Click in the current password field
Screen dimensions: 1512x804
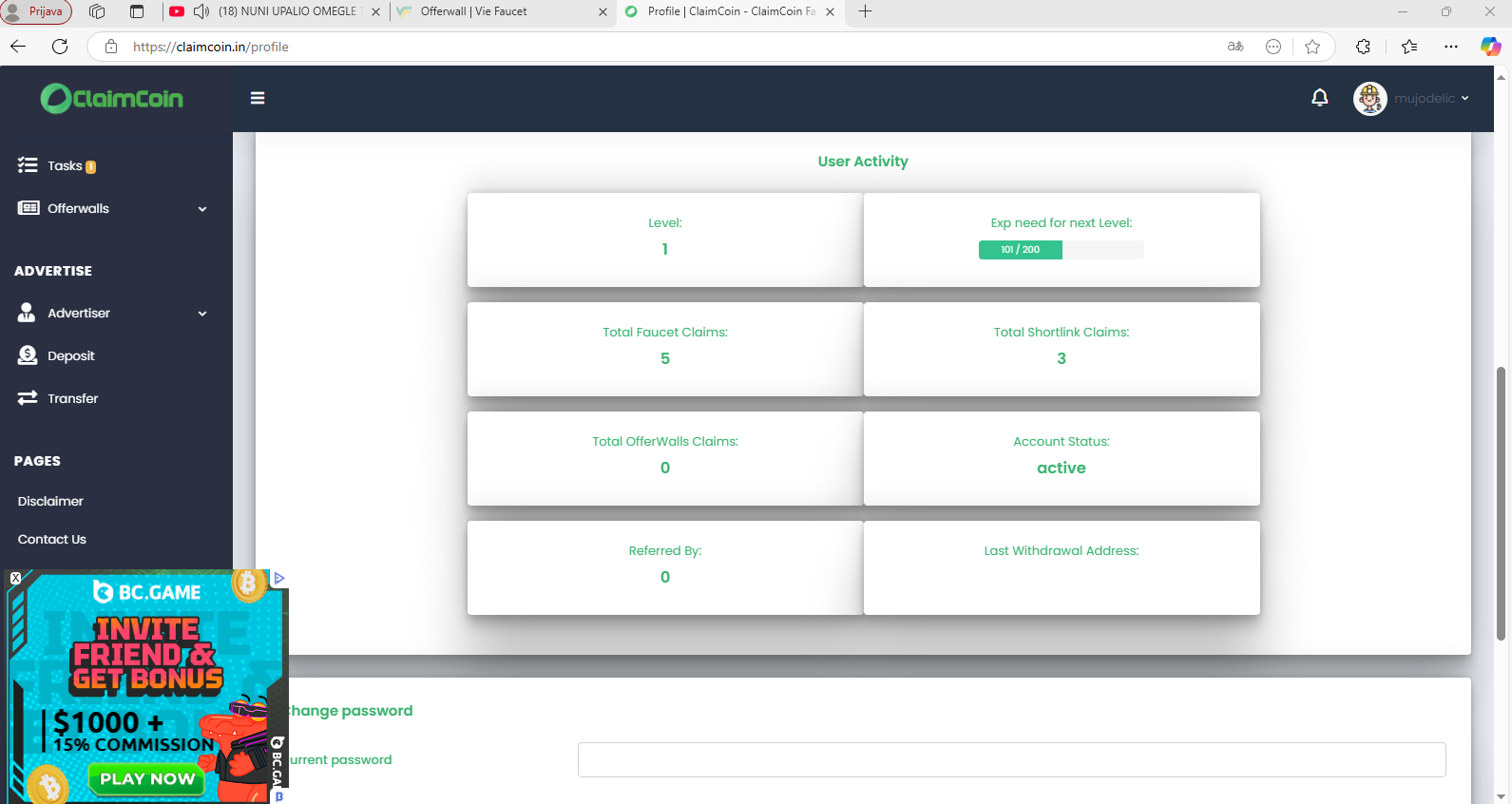[1011, 759]
